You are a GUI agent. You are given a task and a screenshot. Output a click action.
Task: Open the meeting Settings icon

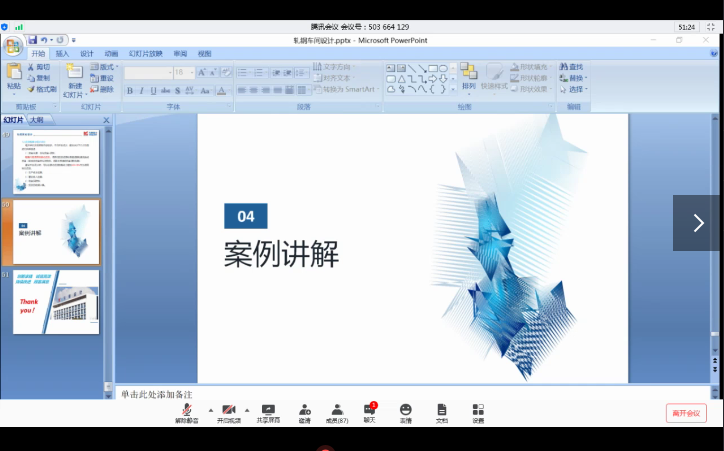point(478,411)
